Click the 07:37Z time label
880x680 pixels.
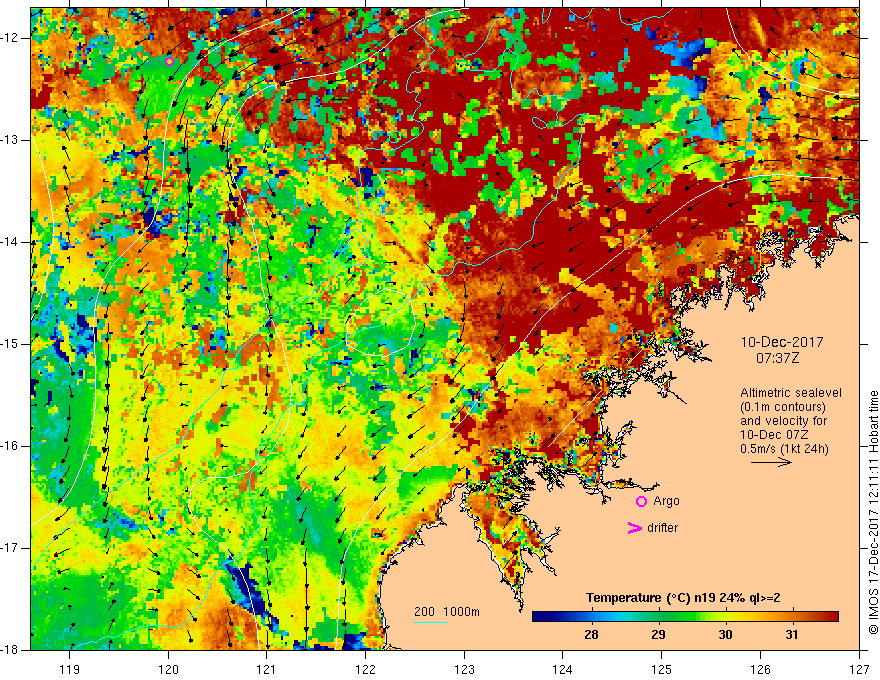tap(777, 358)
